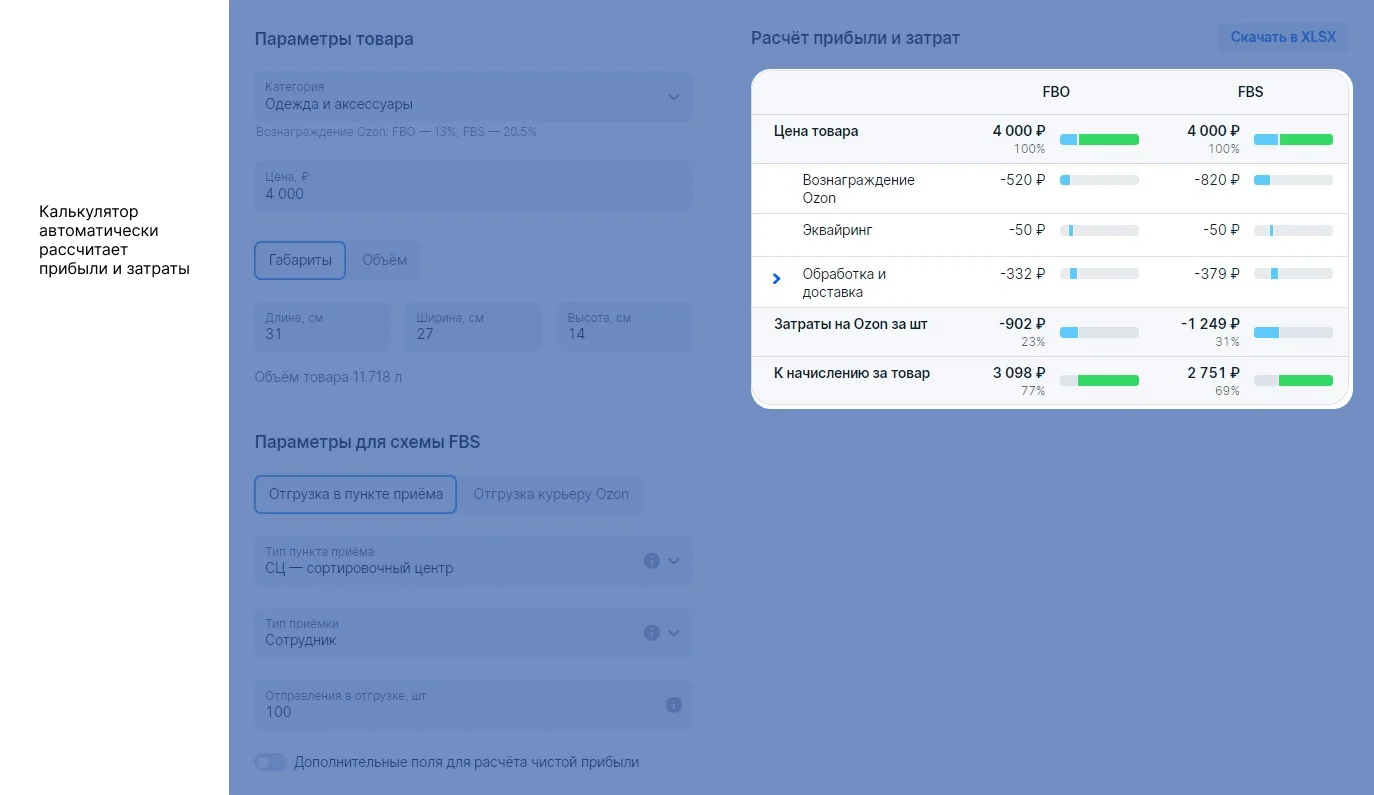Click the Скачать в XLSX button
This screenshot has width=1374, height=795.
1283,38
